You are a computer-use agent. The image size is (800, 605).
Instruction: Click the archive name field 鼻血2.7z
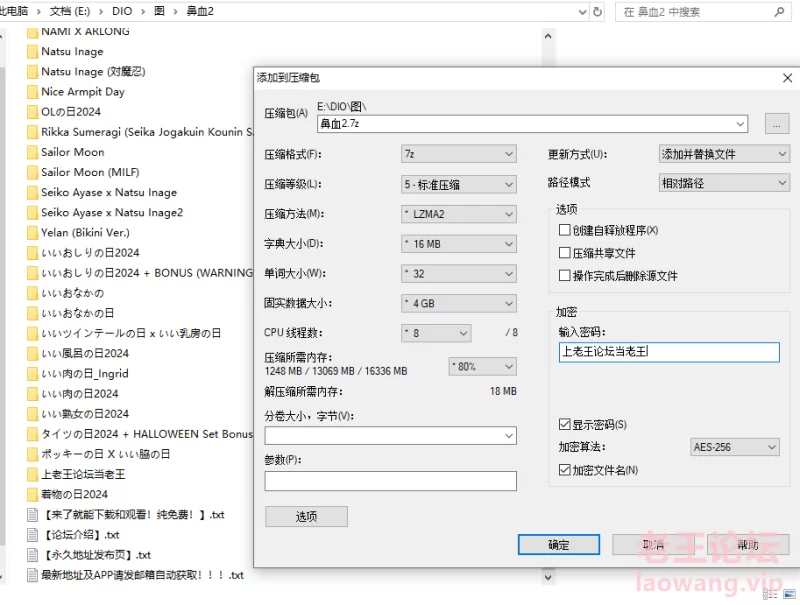coord(532,124)
